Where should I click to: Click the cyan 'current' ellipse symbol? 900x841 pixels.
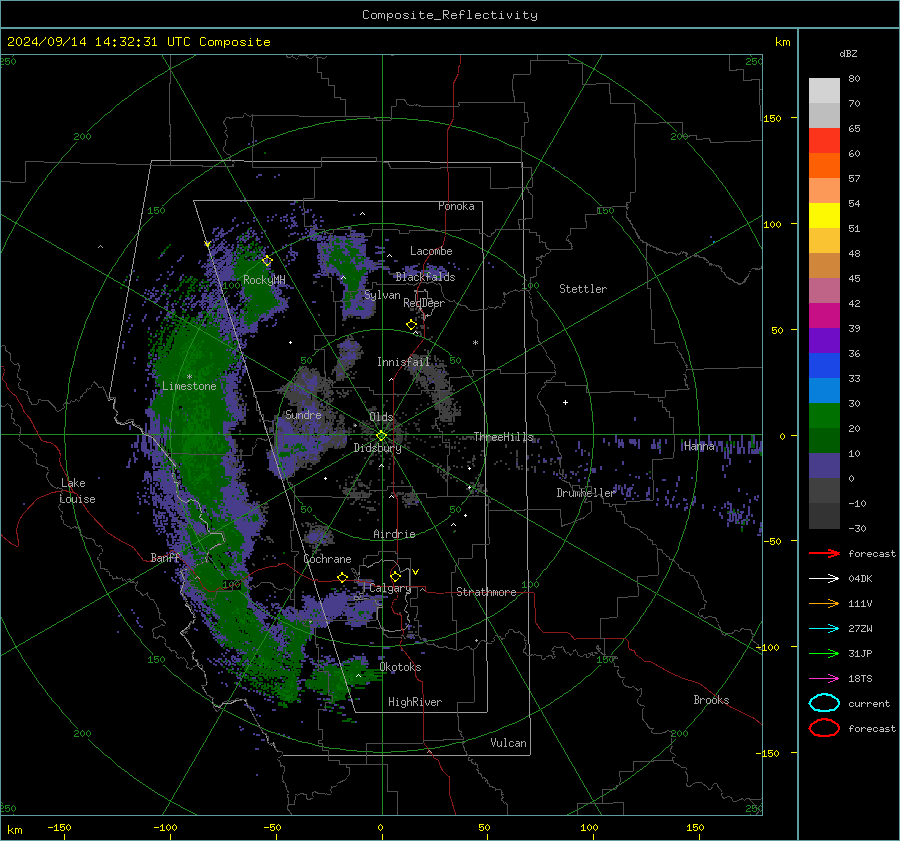click(x=824, y=703)
